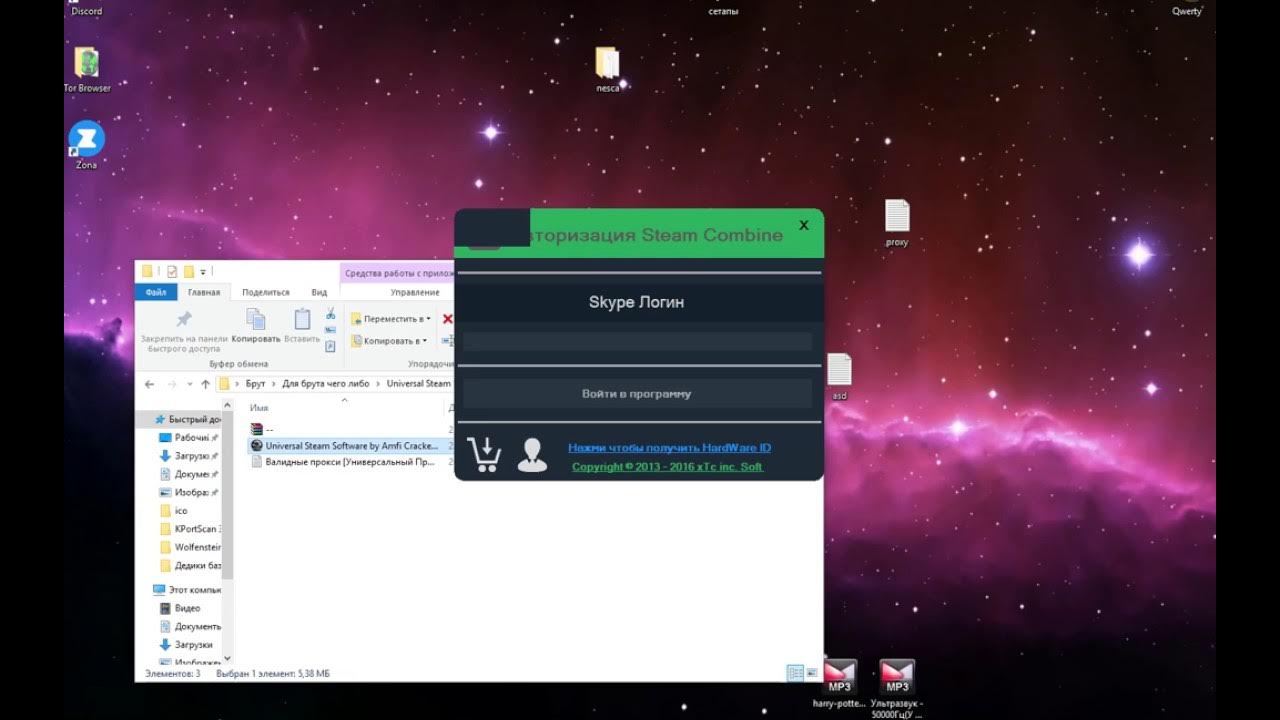Open the Wolfenstein folder in navigation pane
1280x720 pixels.
[x=190, y=547]
